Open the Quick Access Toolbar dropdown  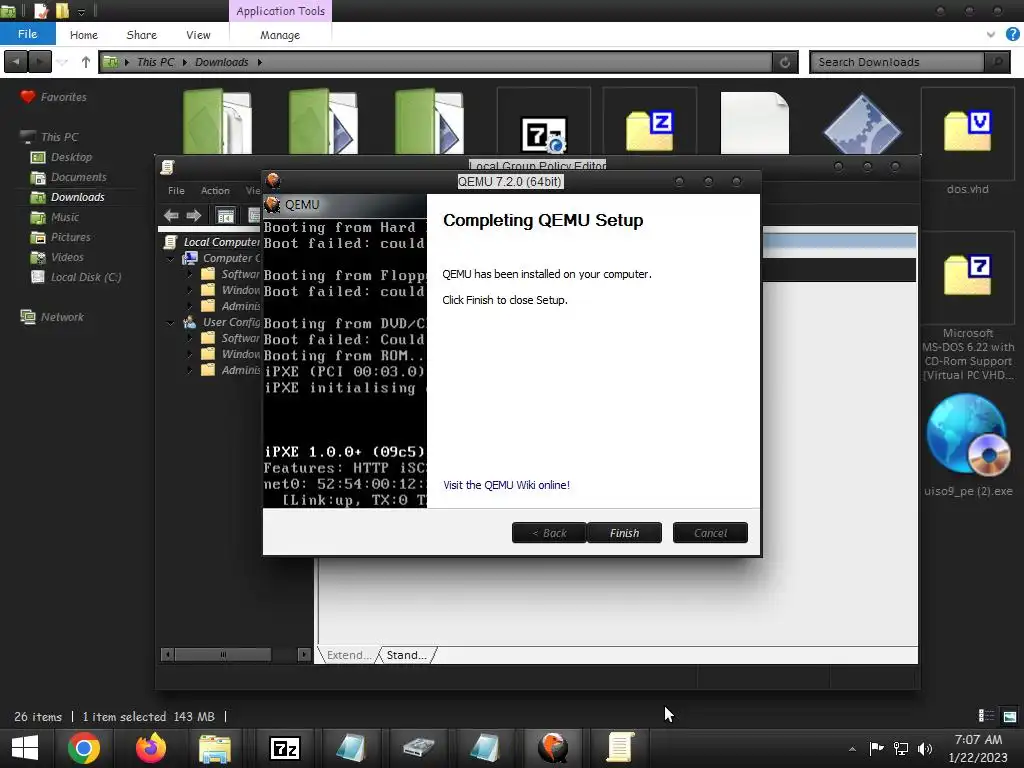(81, 11)
